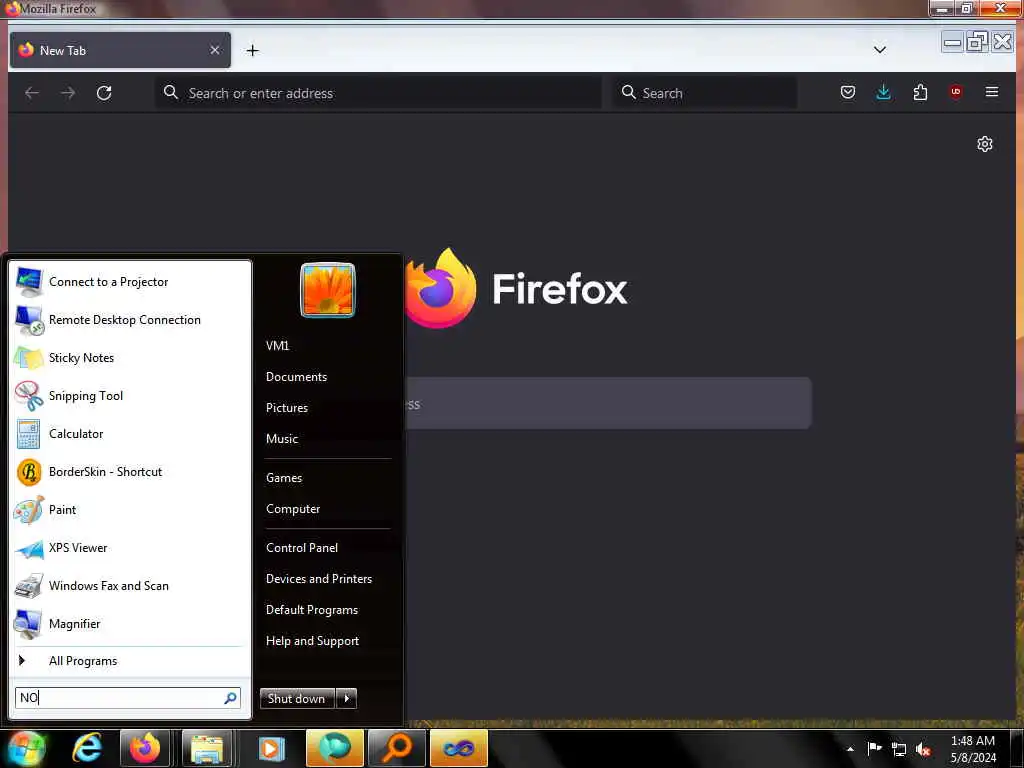Close the New Tab tab

pyautogui.click(x=215, y=50)
